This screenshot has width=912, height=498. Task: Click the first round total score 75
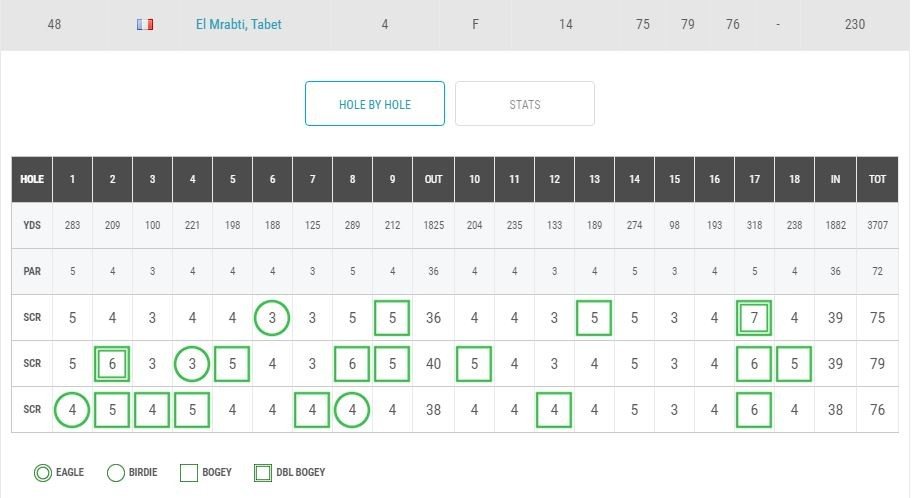[x=877, y=318]
